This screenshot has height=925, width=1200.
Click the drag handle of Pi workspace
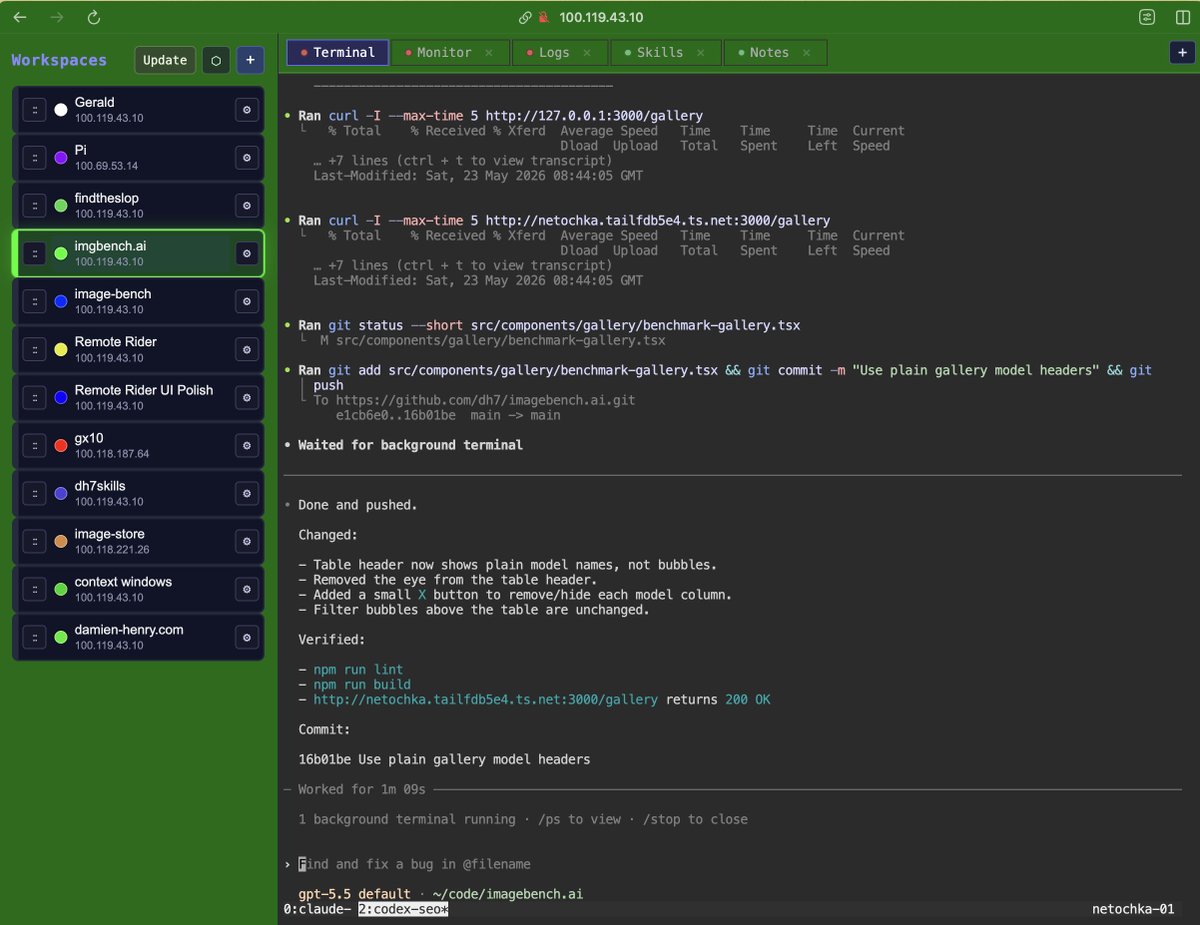(34, 158)
